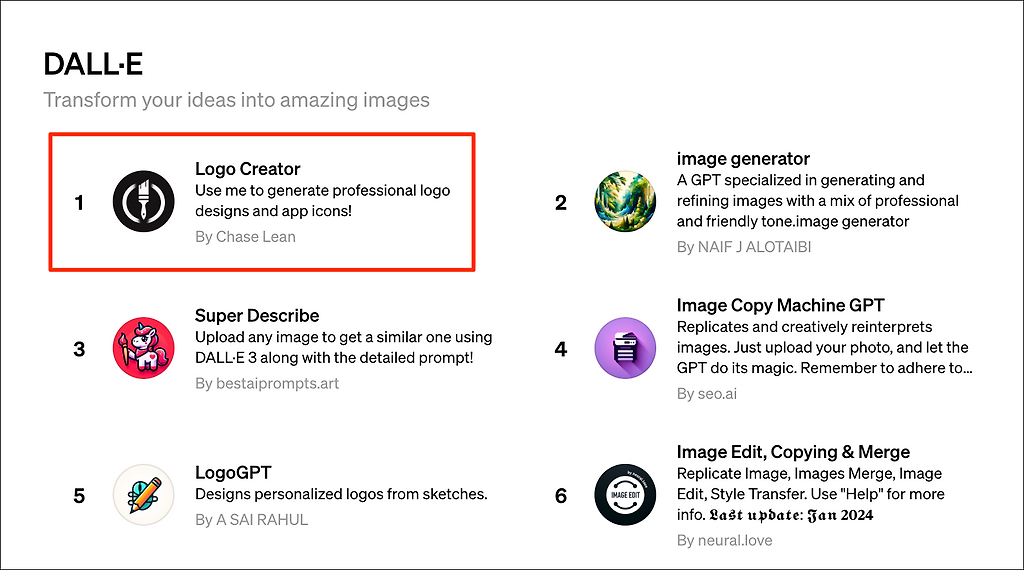
Task: Open Super Describe GPT title
Action: point(257,316)
